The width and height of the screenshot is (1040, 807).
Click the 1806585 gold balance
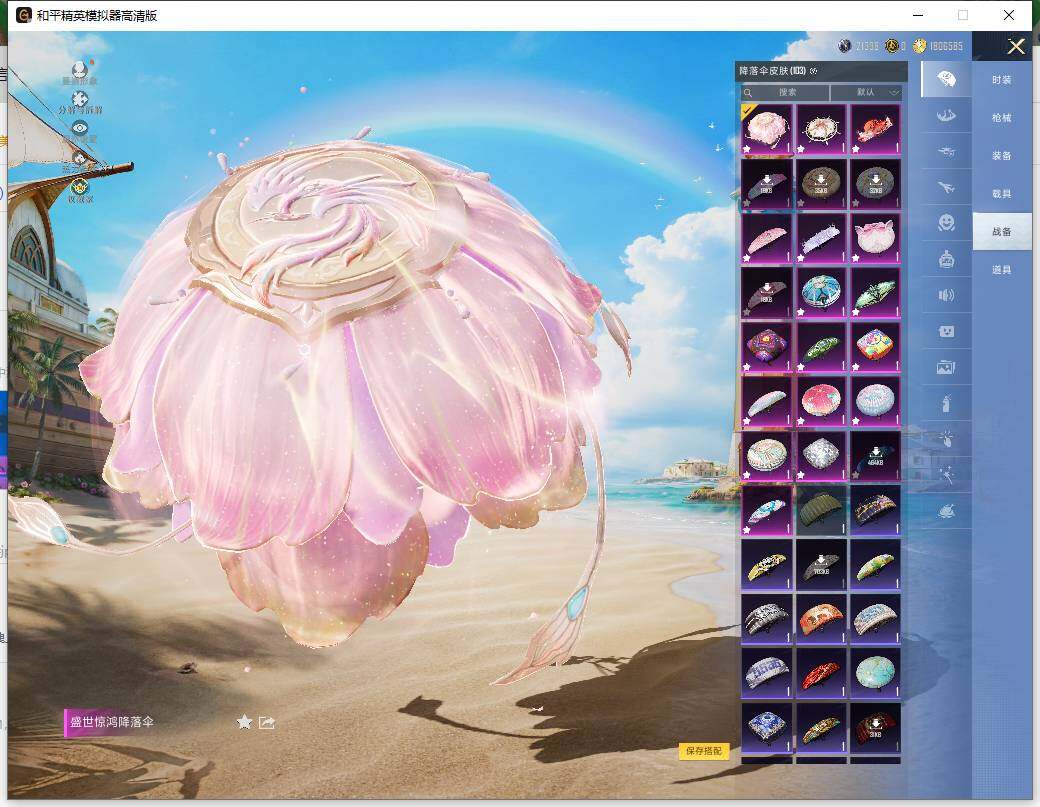[946, 46]
